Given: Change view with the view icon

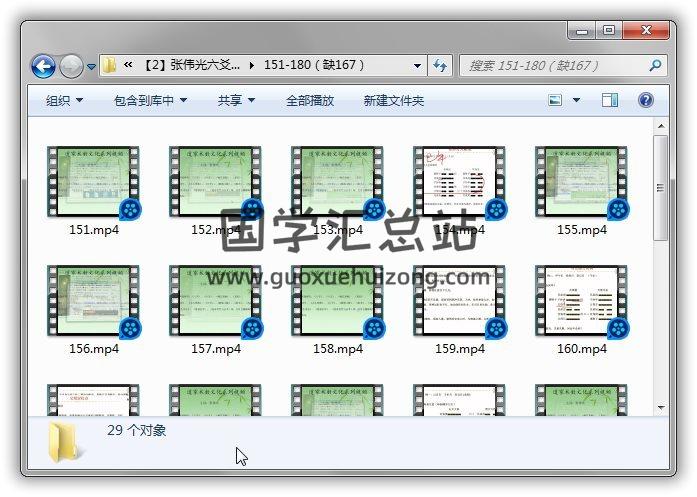Looking at the screenshot, I should pyautogui.click(x=555, y=100).
